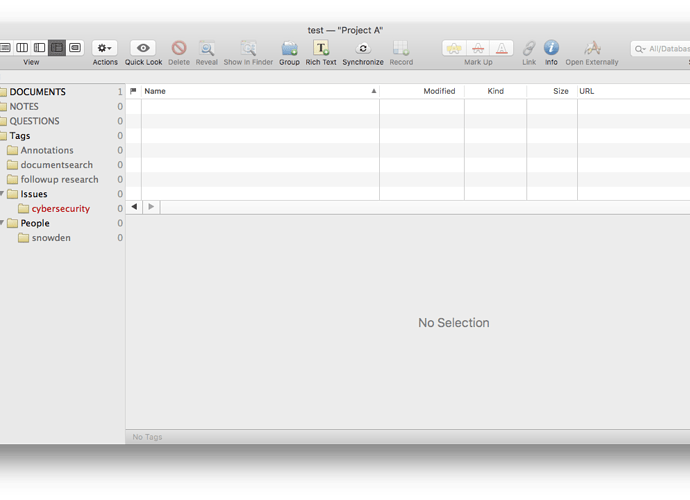Sort by the flag column header
The height and width of the screenshot is (500, 690).
[x=133, y=91]
